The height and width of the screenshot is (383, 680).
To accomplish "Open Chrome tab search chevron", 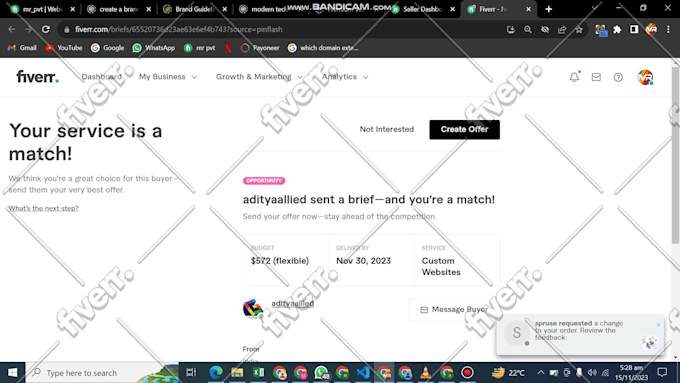I will pyautogui.click(x=594, y=9).
